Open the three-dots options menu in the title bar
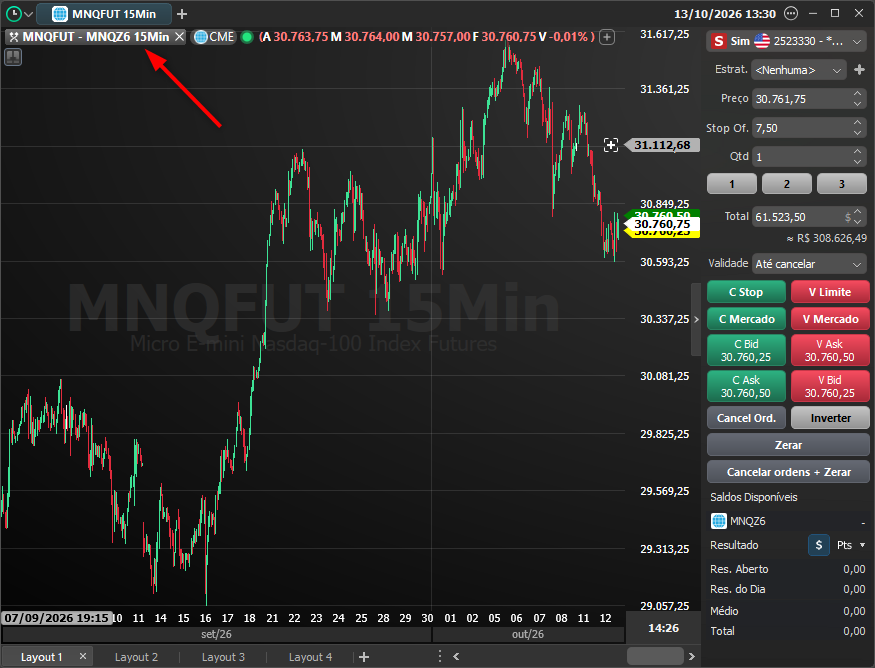 [x=791, y=13]
